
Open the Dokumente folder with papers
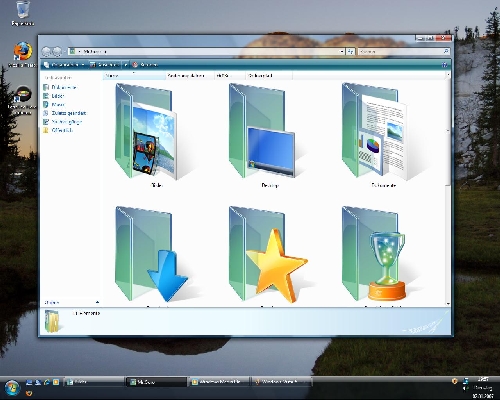pos(375,131)
